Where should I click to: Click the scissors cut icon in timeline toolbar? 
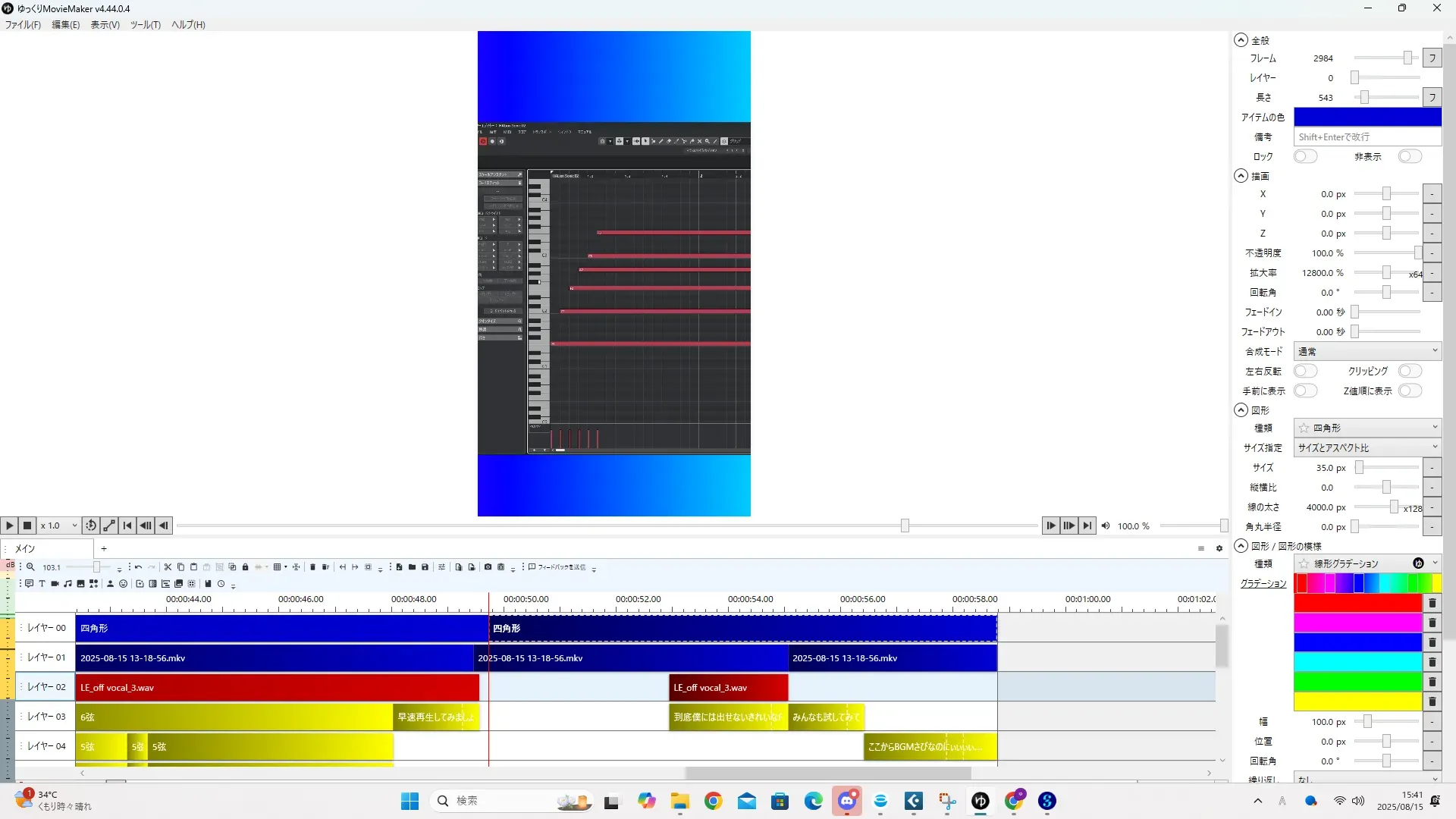coord(168,566)
